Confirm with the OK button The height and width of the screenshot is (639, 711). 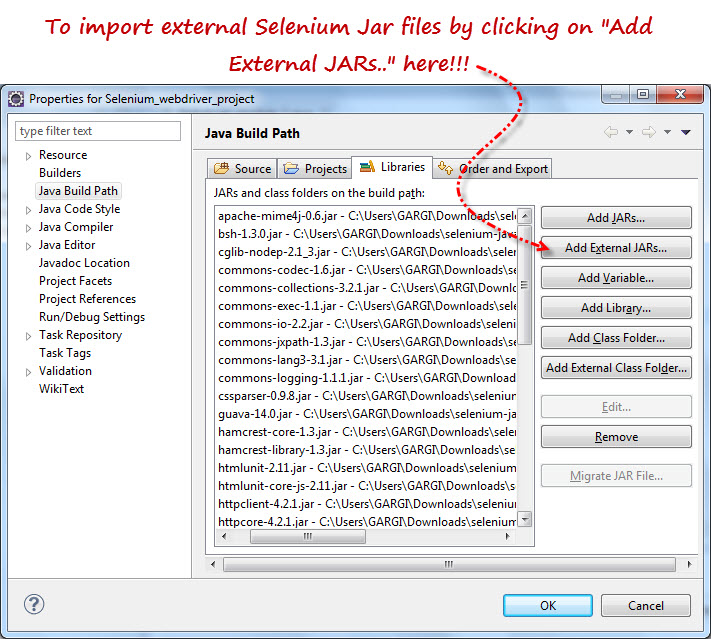tap(548, 605)
